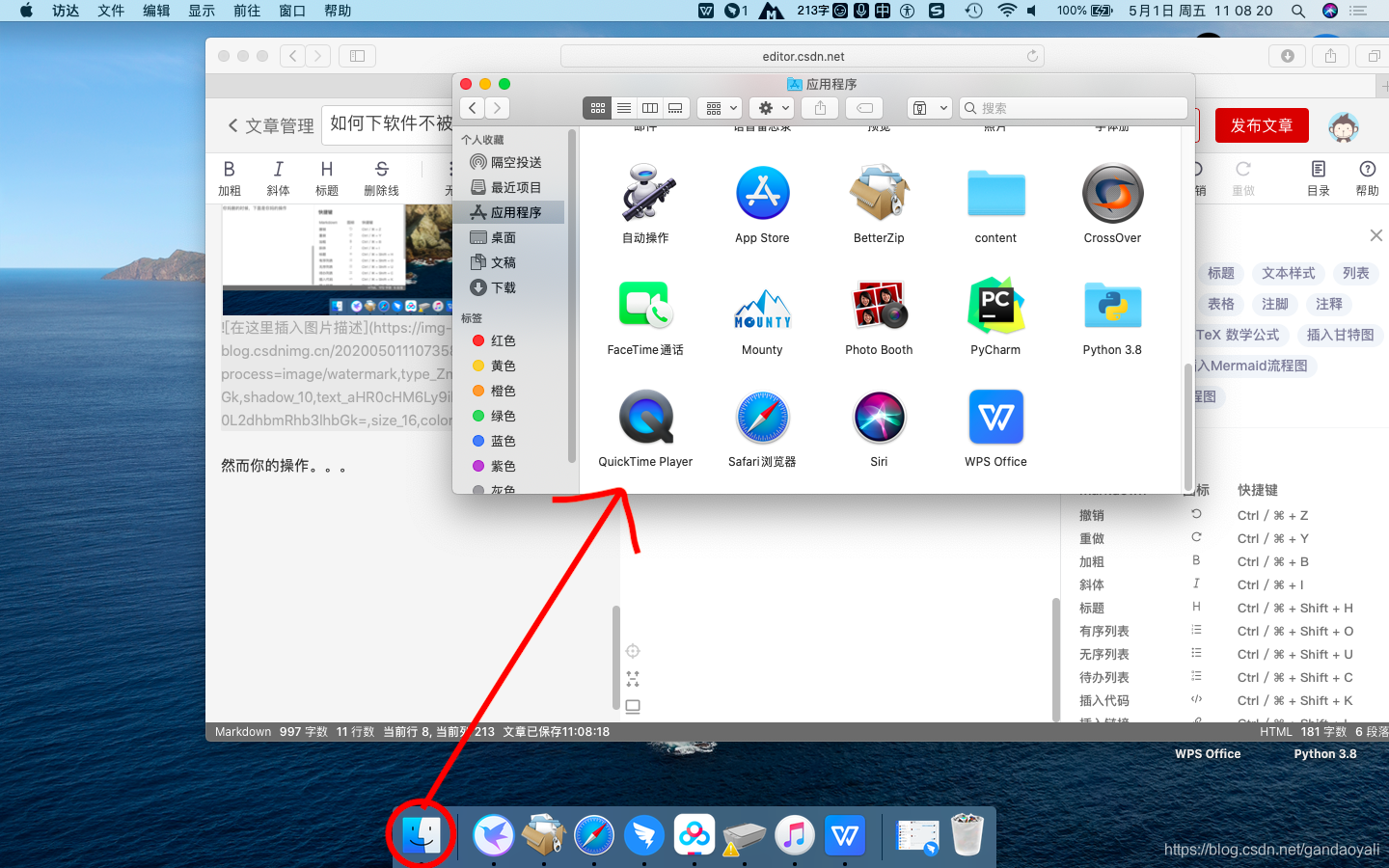This screenshot has height=868, width=1389.
Task: Open WPS Office in the Finder window
Action: pos(995,418)
